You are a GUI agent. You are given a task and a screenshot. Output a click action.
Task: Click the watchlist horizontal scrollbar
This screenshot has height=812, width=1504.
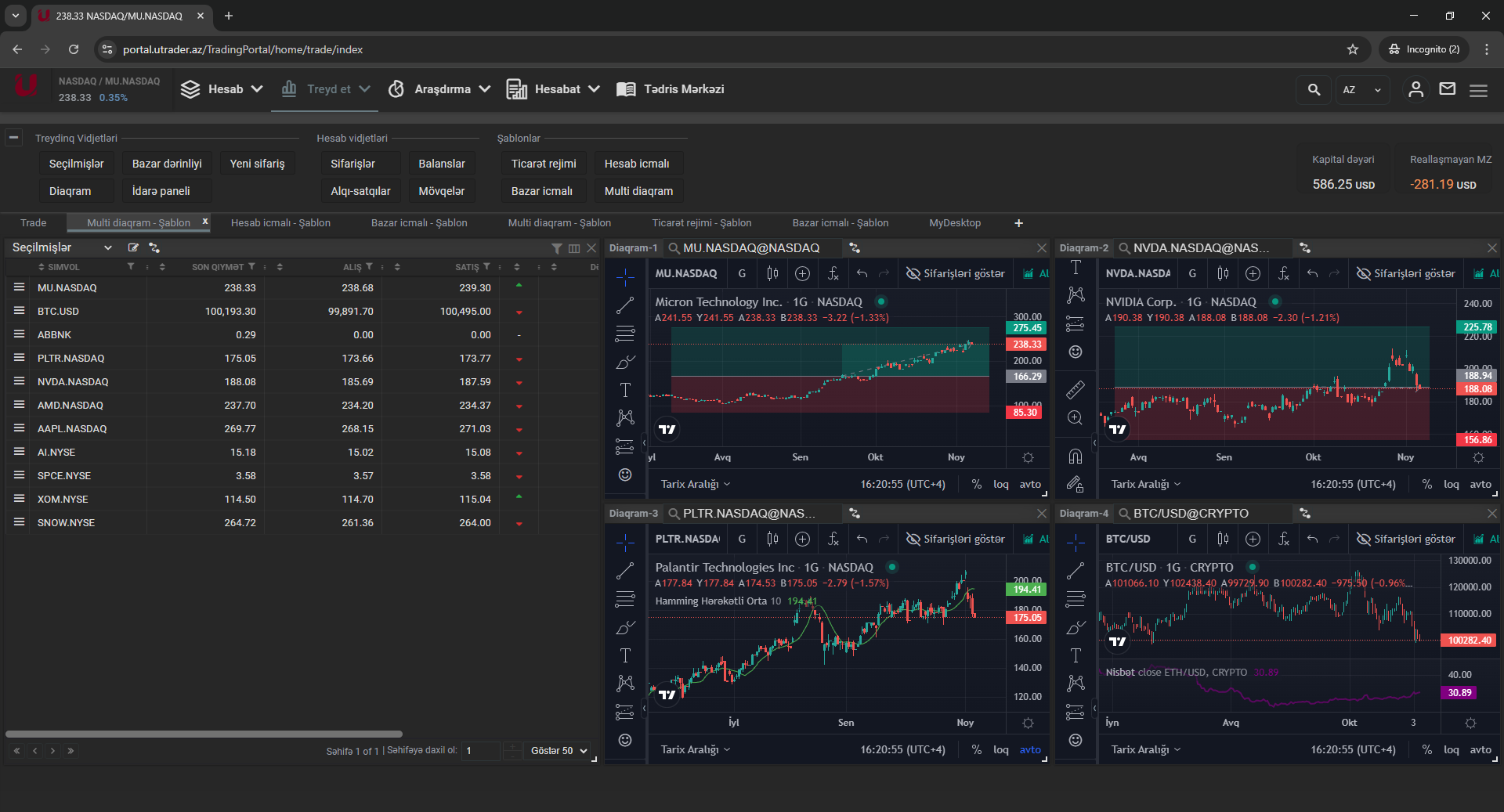pyautogui.click(x=204, y=734)
